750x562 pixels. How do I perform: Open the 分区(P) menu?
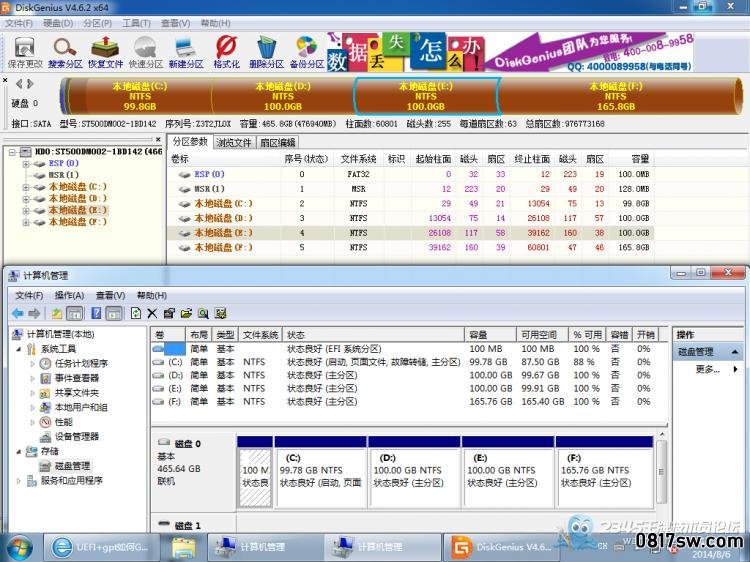pyautogui.click(x=97, y=23)
